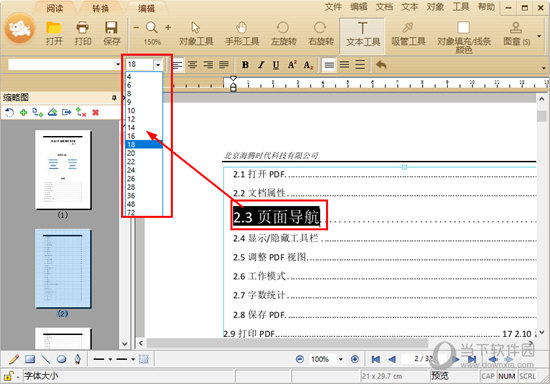The height and width of the screenshot is (384, 550).
Task: Set single line spacing
Action: [329, 65]
